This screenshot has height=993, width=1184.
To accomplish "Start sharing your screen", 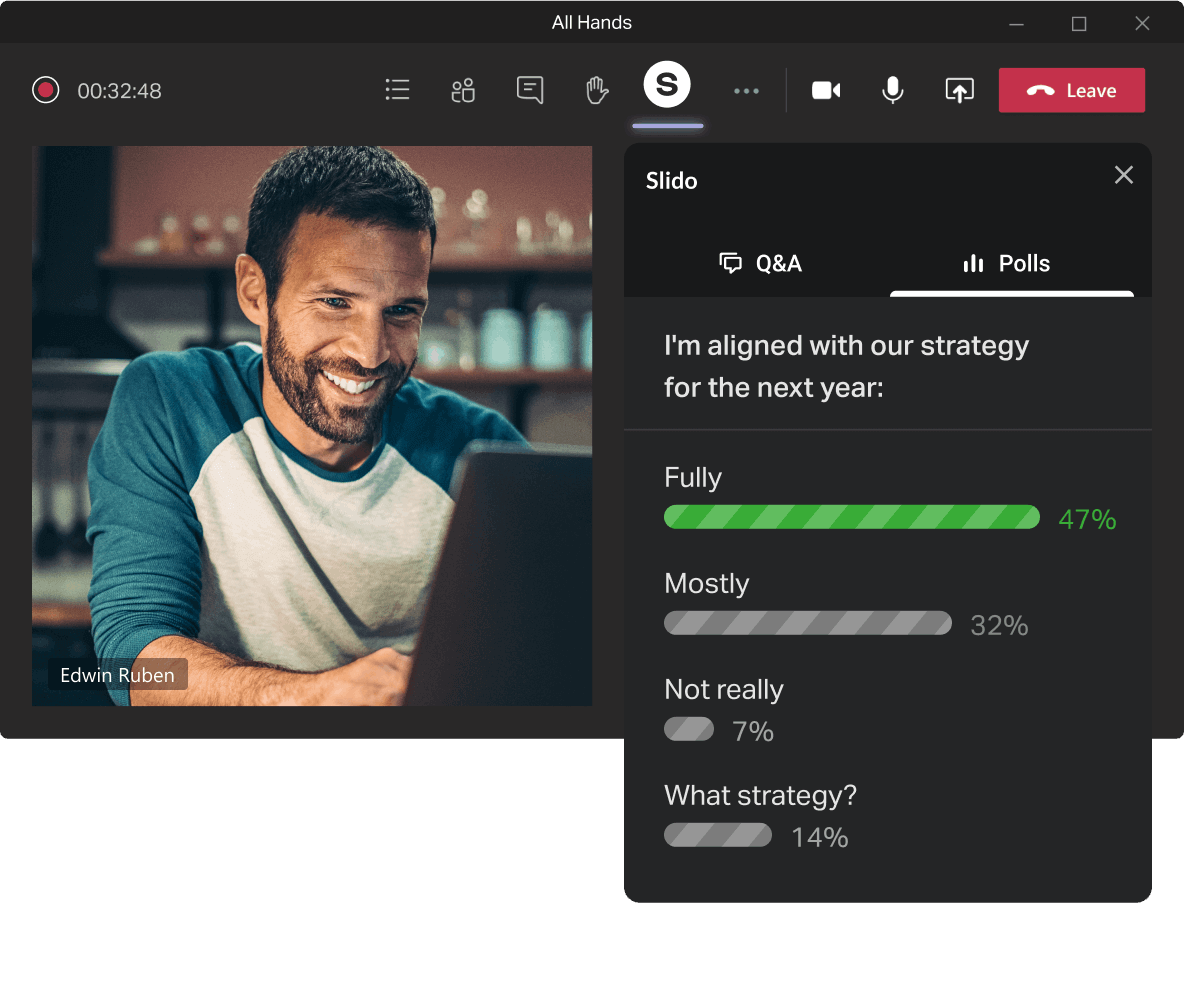I will coord(959,90).
